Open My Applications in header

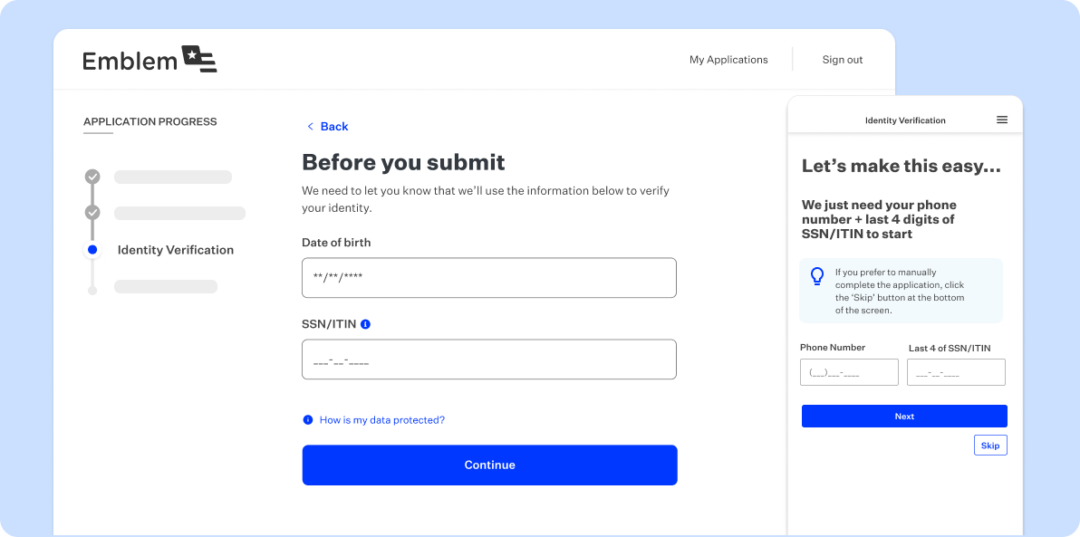(728, 60)
